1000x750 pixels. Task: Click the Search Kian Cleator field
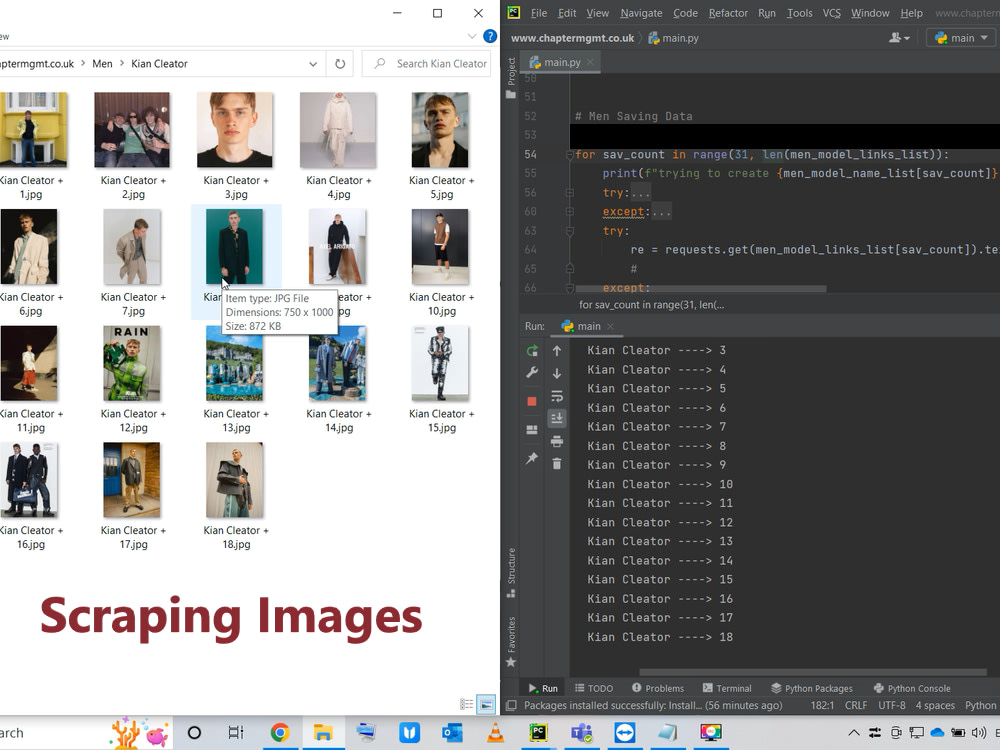point(426,64)
